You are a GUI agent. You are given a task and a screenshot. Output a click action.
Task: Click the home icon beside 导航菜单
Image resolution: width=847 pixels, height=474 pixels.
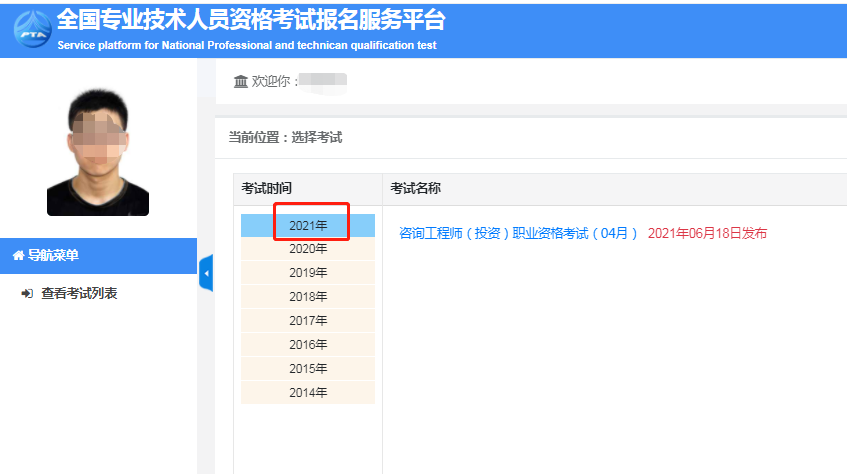click(18, 255)
